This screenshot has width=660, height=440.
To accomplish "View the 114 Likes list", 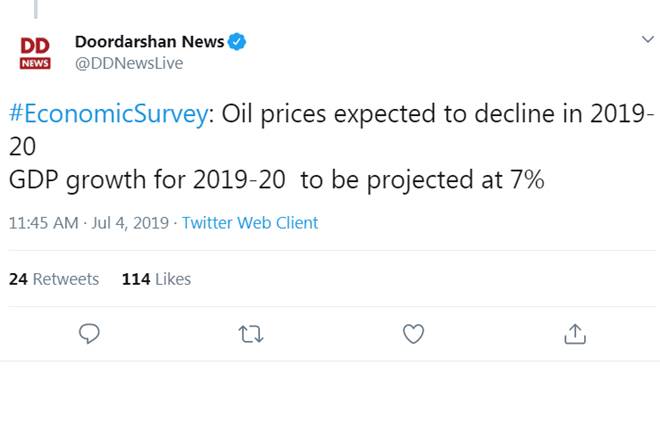I will pos(156,279).
